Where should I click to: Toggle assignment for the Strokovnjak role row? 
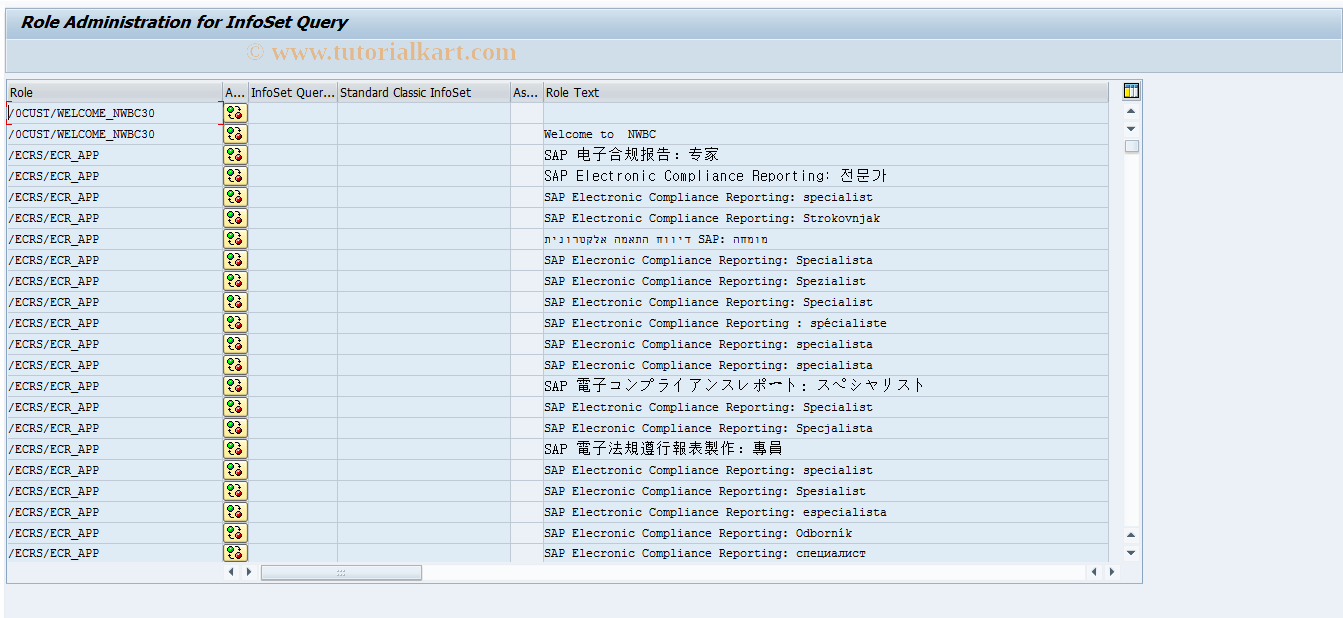click(235, 217)
